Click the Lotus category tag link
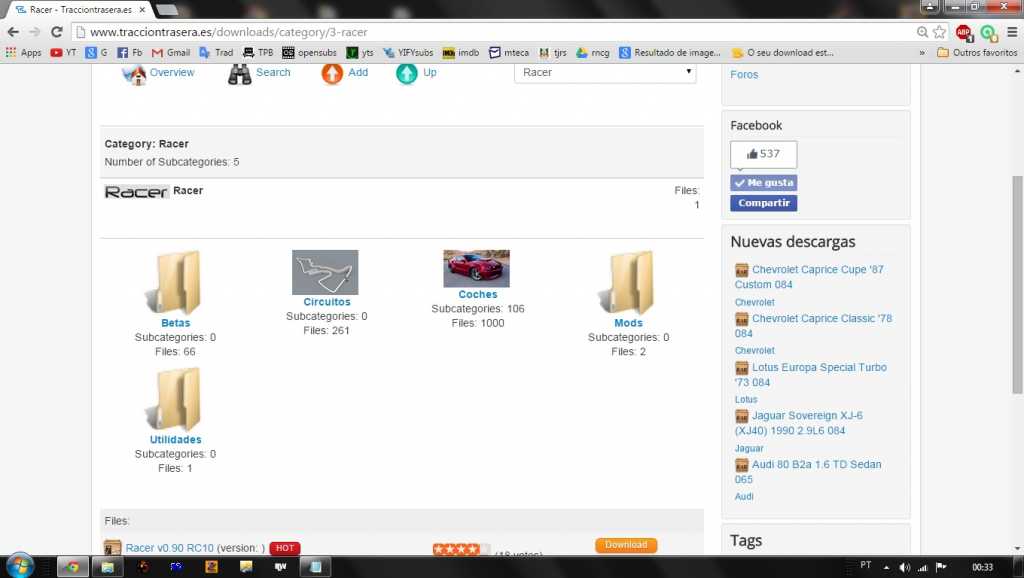The width and height of the screenshot is (1024, 578). coord(746,399)
